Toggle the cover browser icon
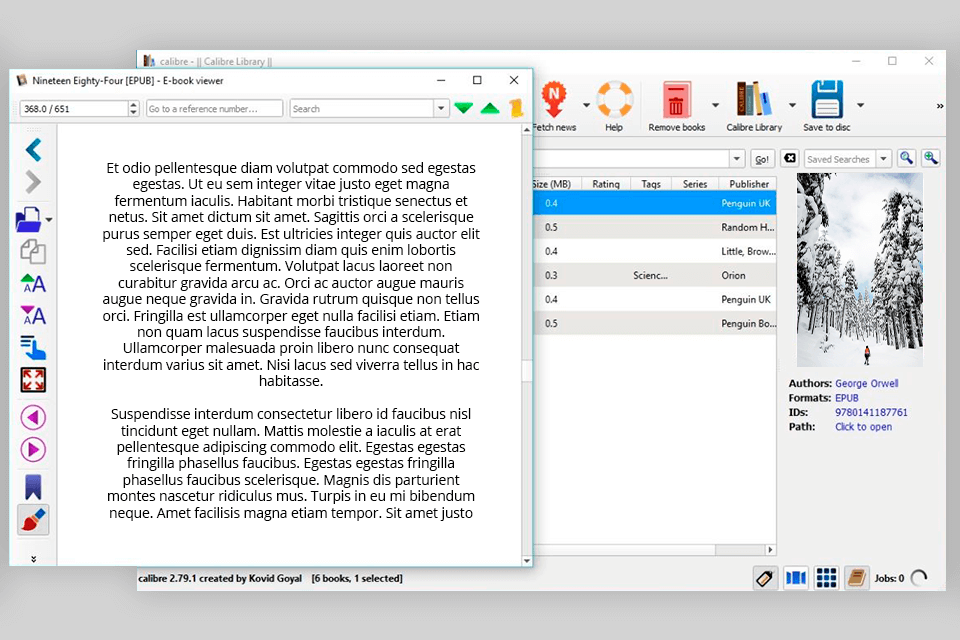 795,578
